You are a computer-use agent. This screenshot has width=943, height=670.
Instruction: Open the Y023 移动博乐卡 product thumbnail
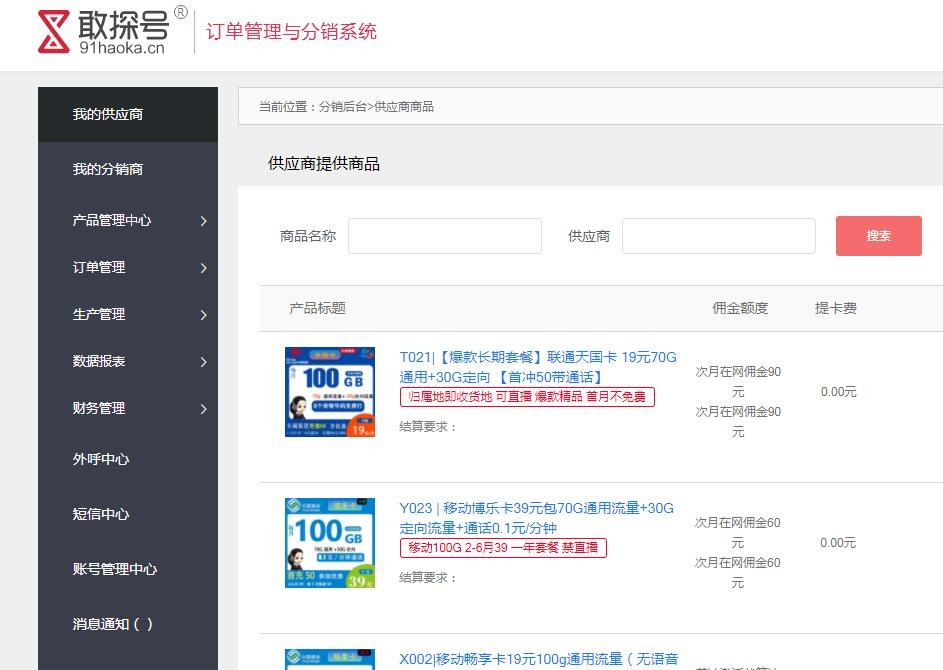coord(329,543)
